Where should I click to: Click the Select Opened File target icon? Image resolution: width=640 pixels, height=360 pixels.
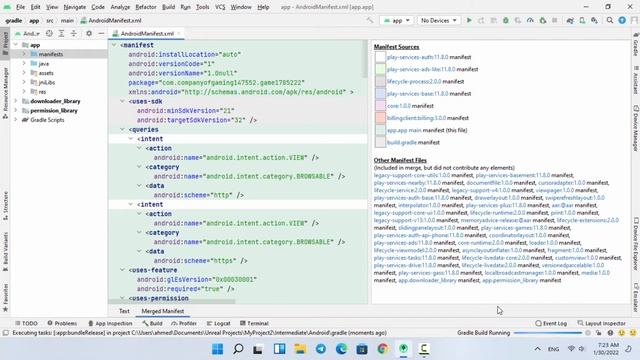[49, 33]
